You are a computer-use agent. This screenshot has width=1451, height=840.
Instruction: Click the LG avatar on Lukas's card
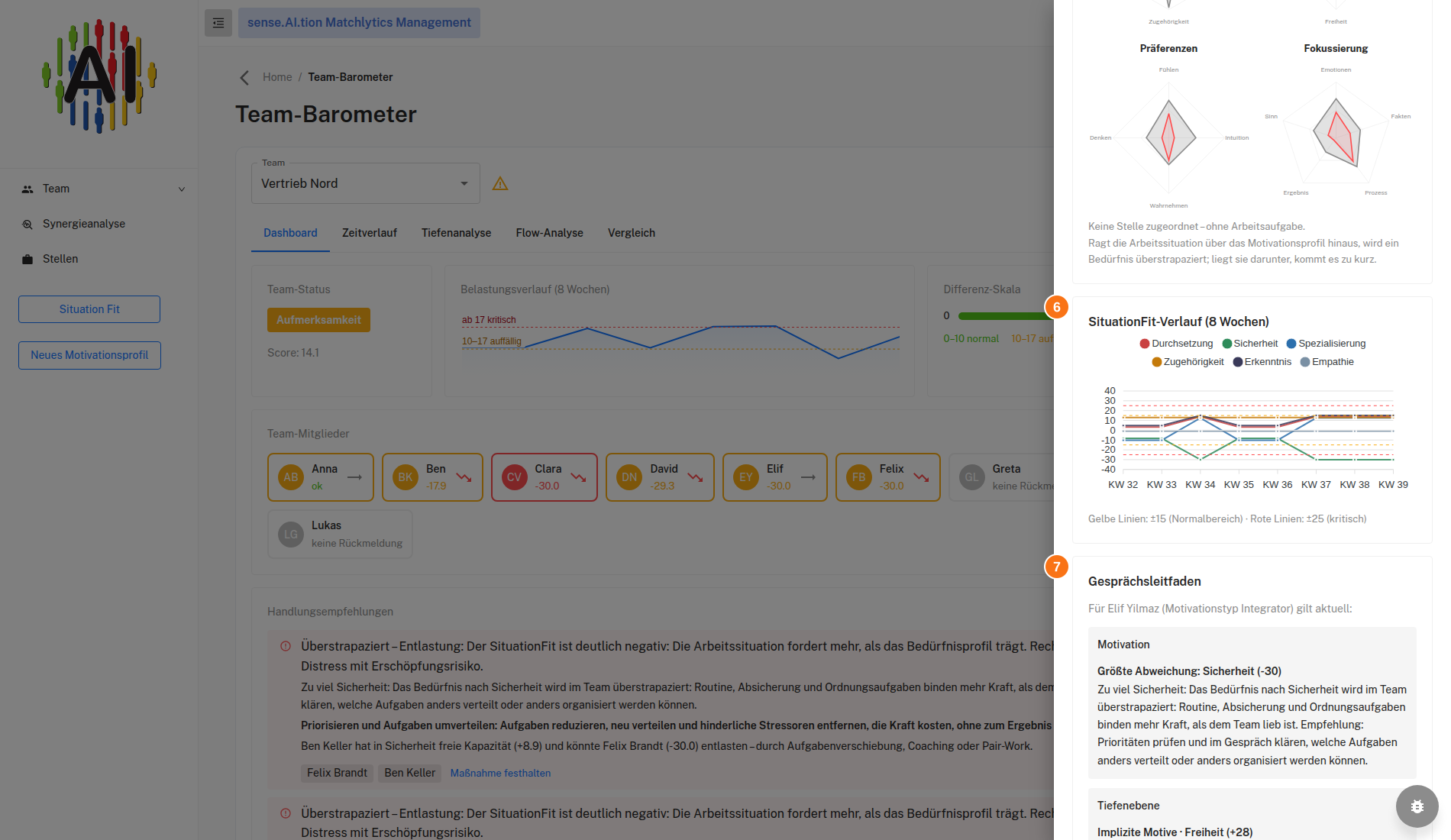coord(291,535)
